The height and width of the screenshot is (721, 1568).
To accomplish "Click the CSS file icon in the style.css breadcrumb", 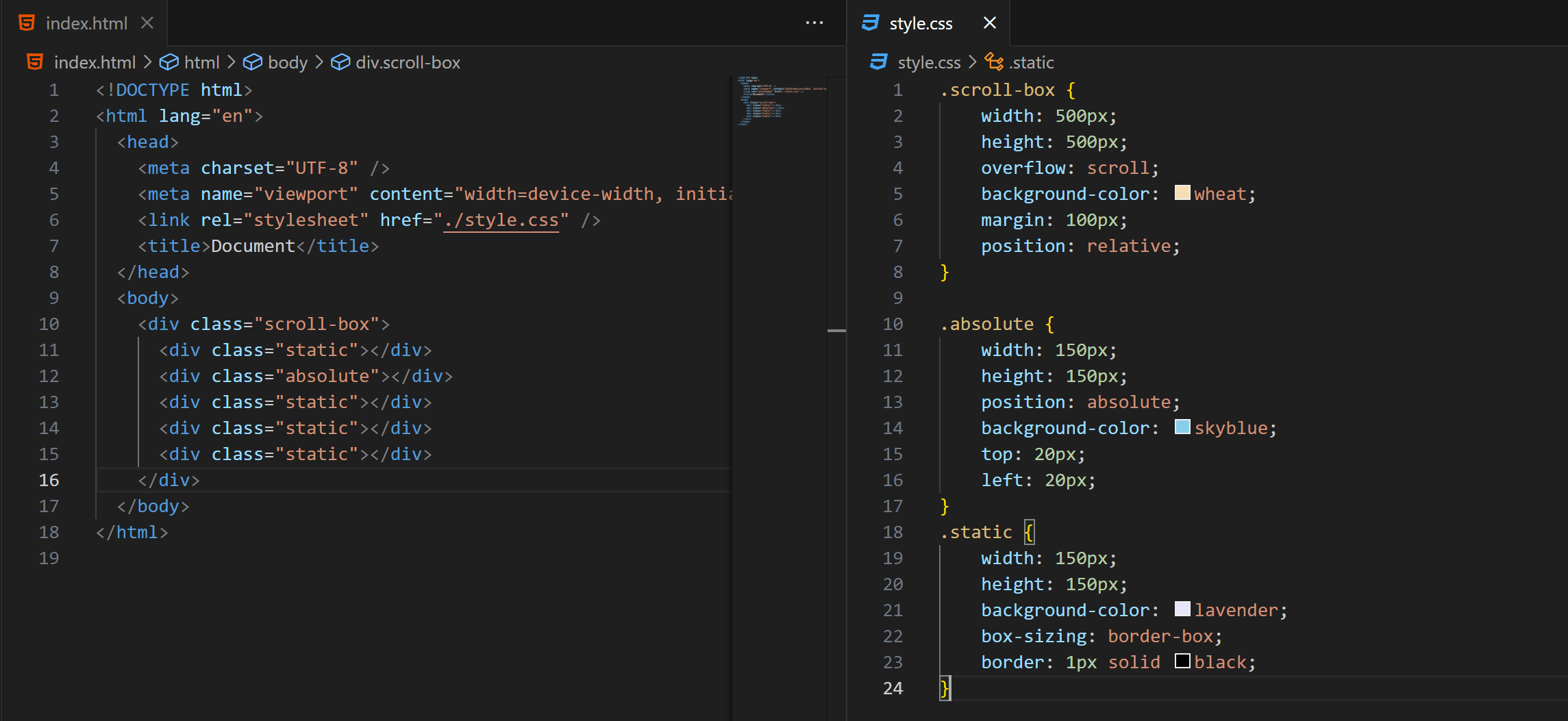I will (x=879, y=62).
